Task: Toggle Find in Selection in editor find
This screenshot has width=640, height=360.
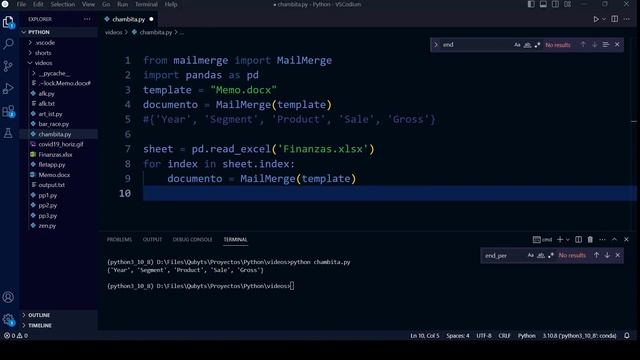Action: point(606,44)
